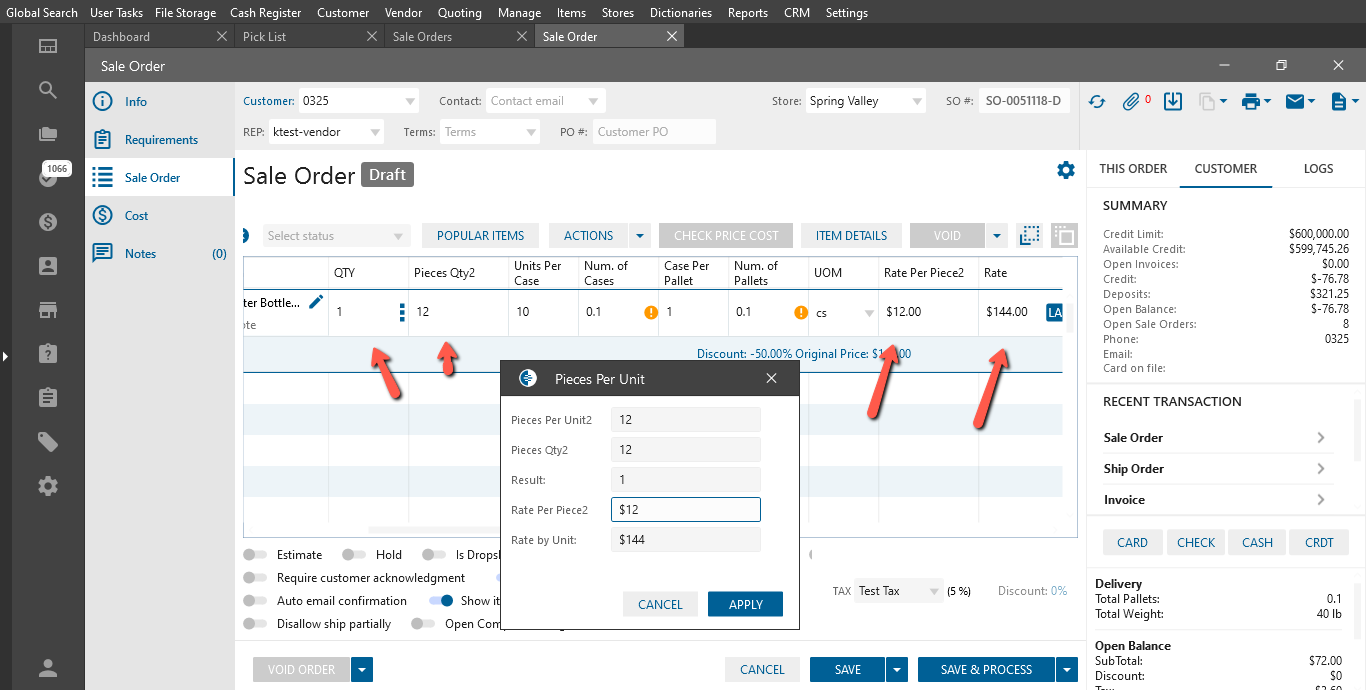Turn off the Show it switch
This screenshot has height=690, width=1366.
(x=442, y=601)
